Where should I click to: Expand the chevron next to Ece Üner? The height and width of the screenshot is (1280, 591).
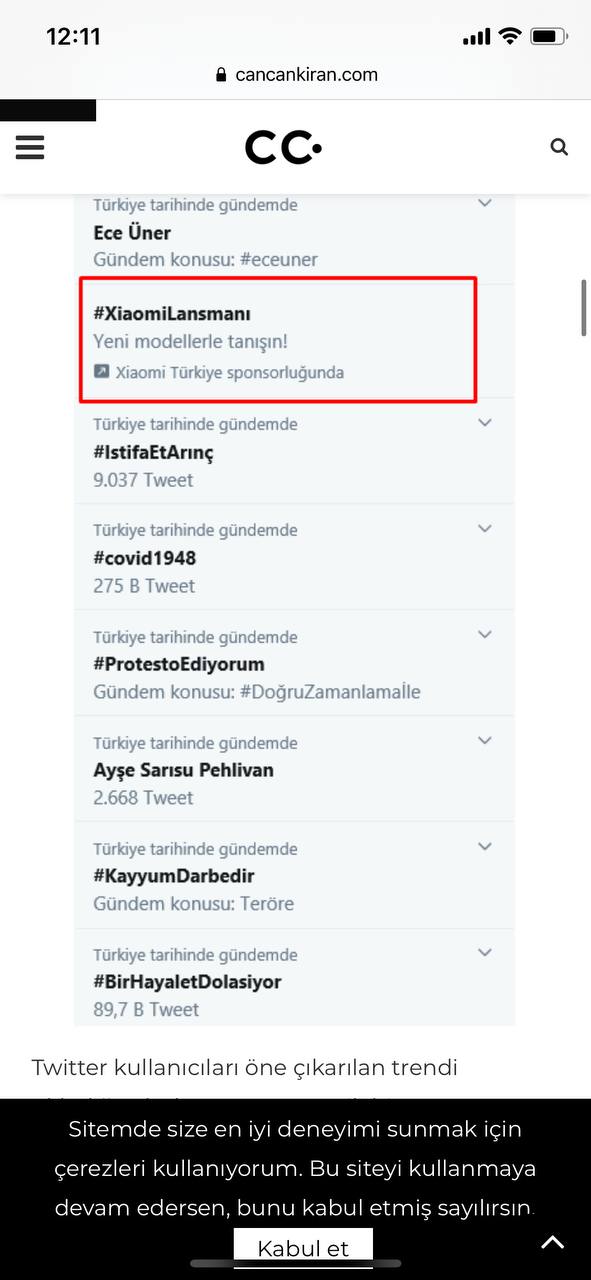pyautogui.click(x=485, y=203)
